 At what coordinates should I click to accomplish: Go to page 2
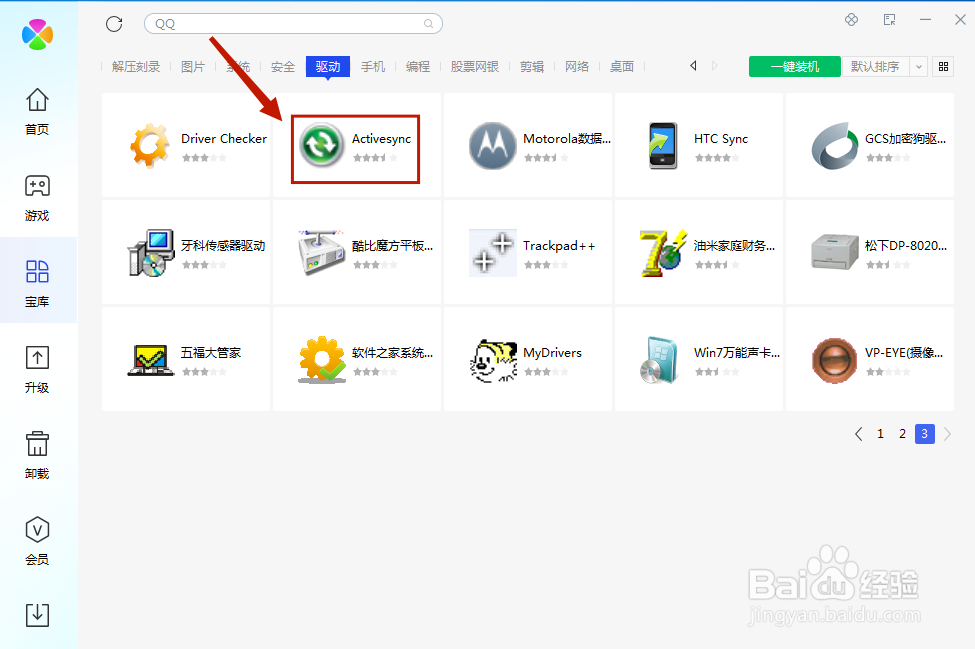(902, 434)
